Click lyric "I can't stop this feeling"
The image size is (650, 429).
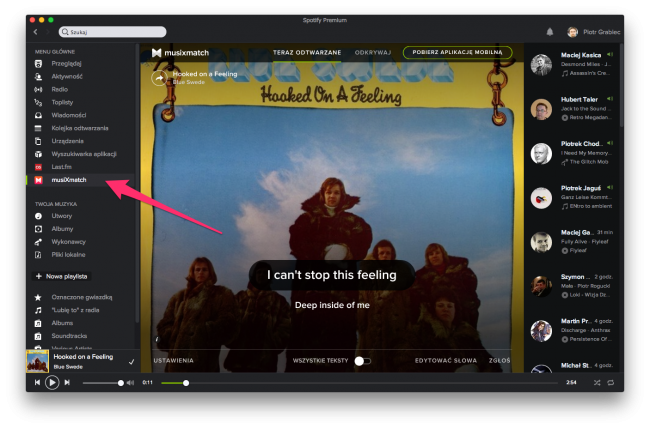pos(332,275)
